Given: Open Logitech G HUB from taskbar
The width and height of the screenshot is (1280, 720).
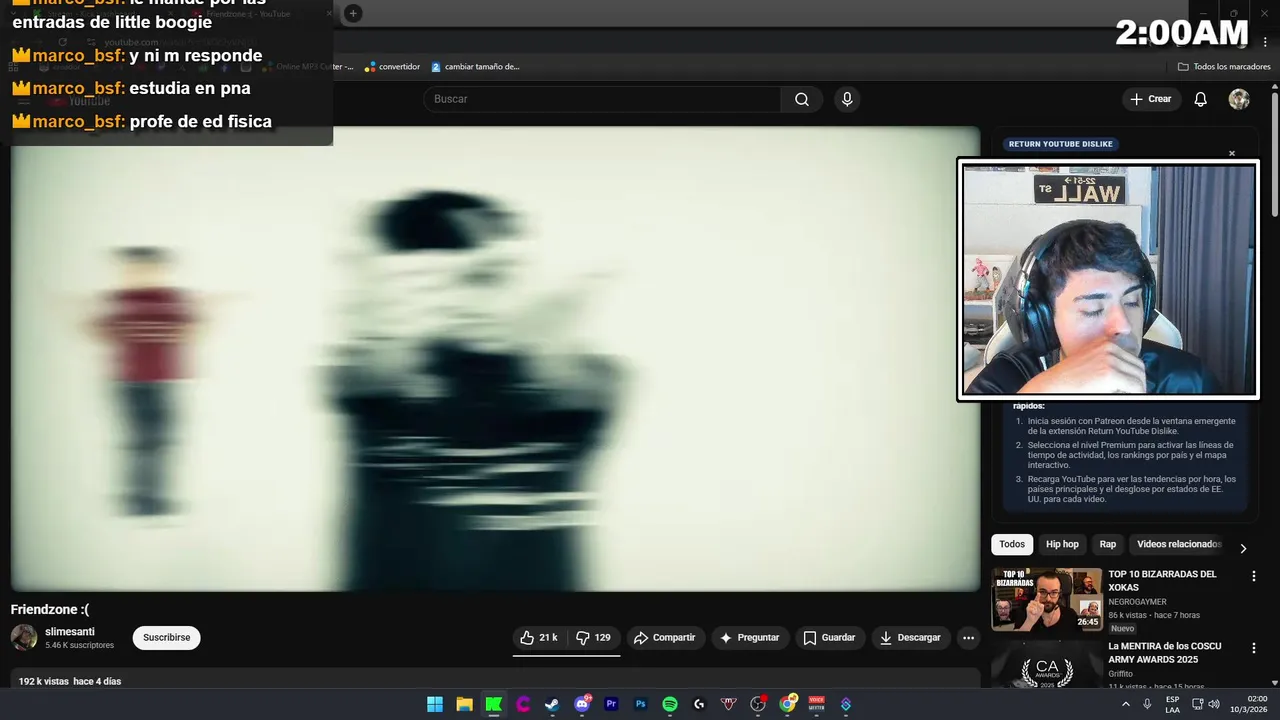Looking at the screenshot, I should pyautogui.click(x=699, y=704).
